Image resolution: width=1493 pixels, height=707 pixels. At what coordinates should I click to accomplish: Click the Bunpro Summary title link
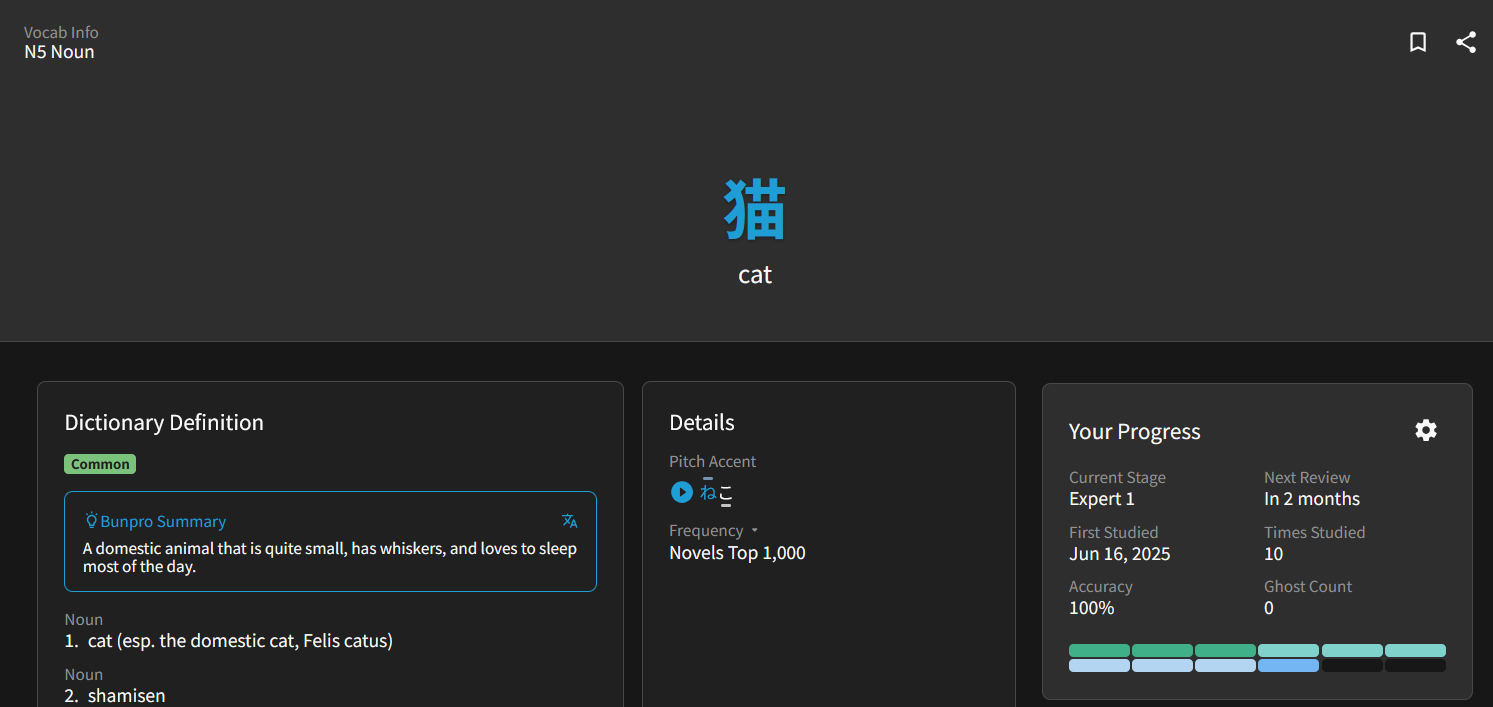(x=163, y=521)
